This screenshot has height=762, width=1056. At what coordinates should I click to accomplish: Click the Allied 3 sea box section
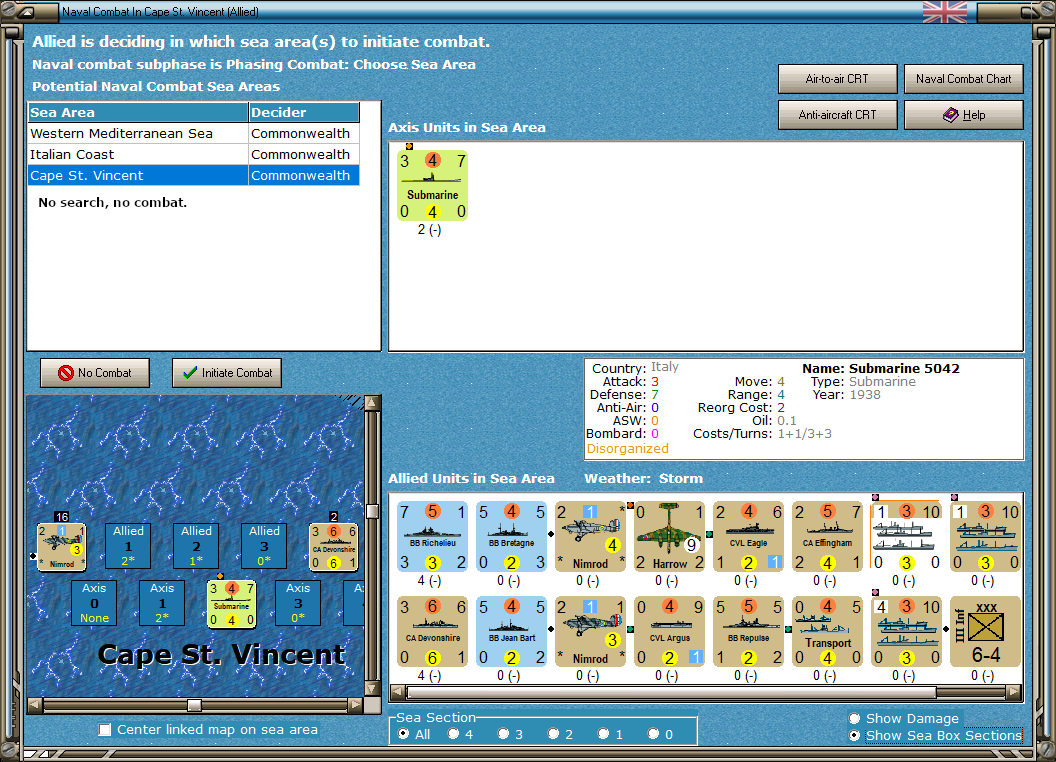point(264,546)
